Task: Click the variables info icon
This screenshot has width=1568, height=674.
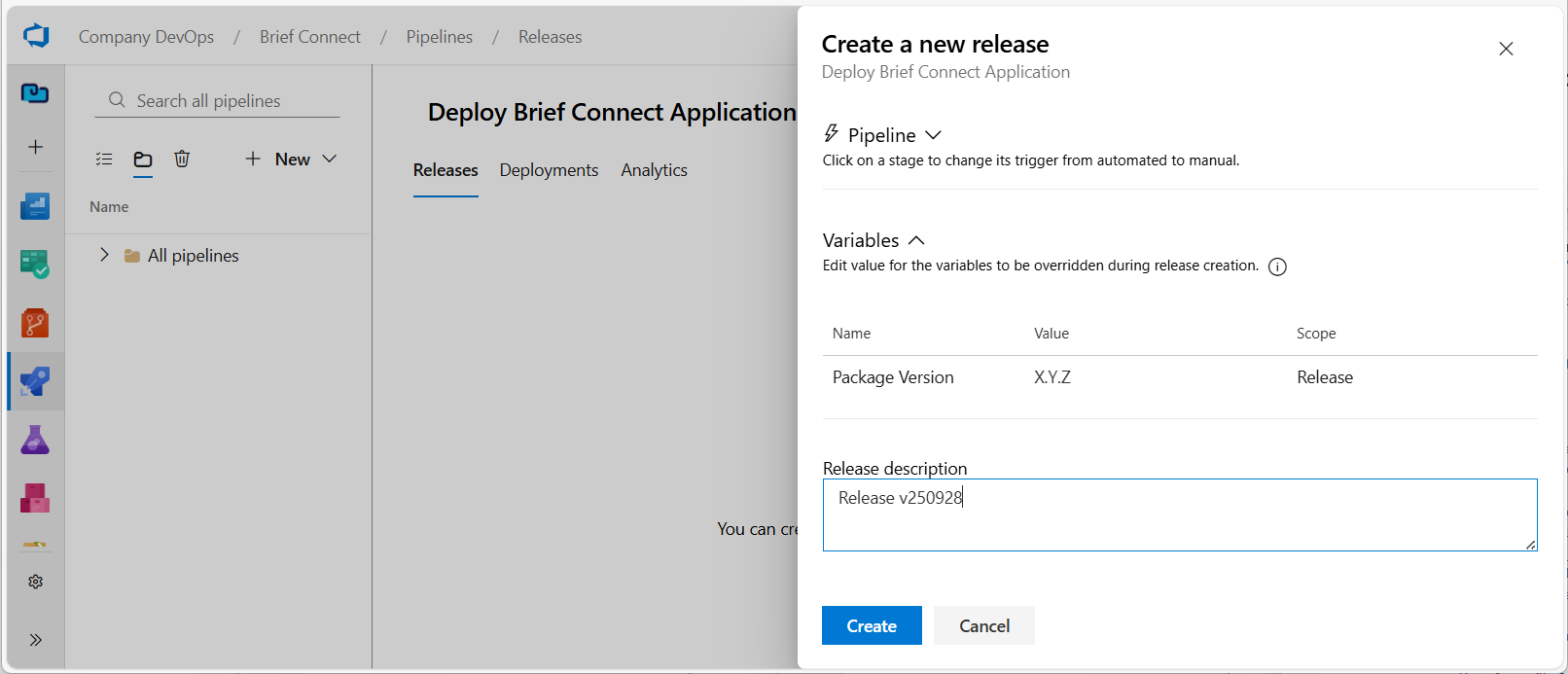Action: 1277,266
